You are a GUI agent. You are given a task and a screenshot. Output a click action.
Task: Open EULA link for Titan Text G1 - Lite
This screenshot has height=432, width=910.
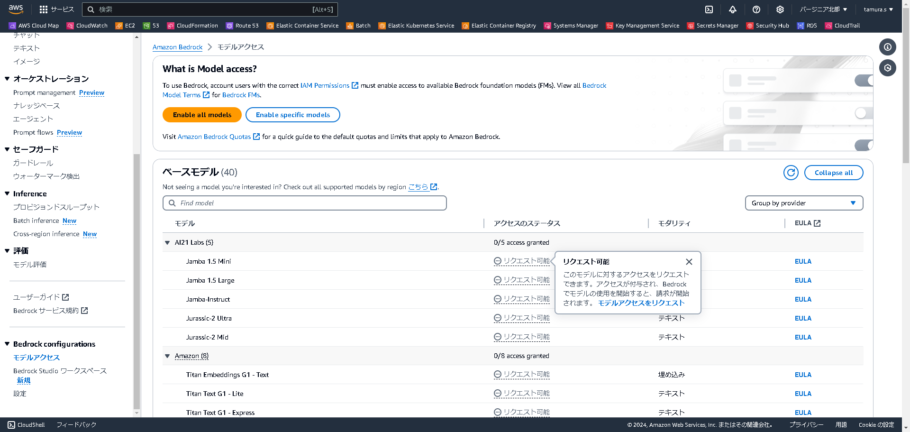[803, 394]
